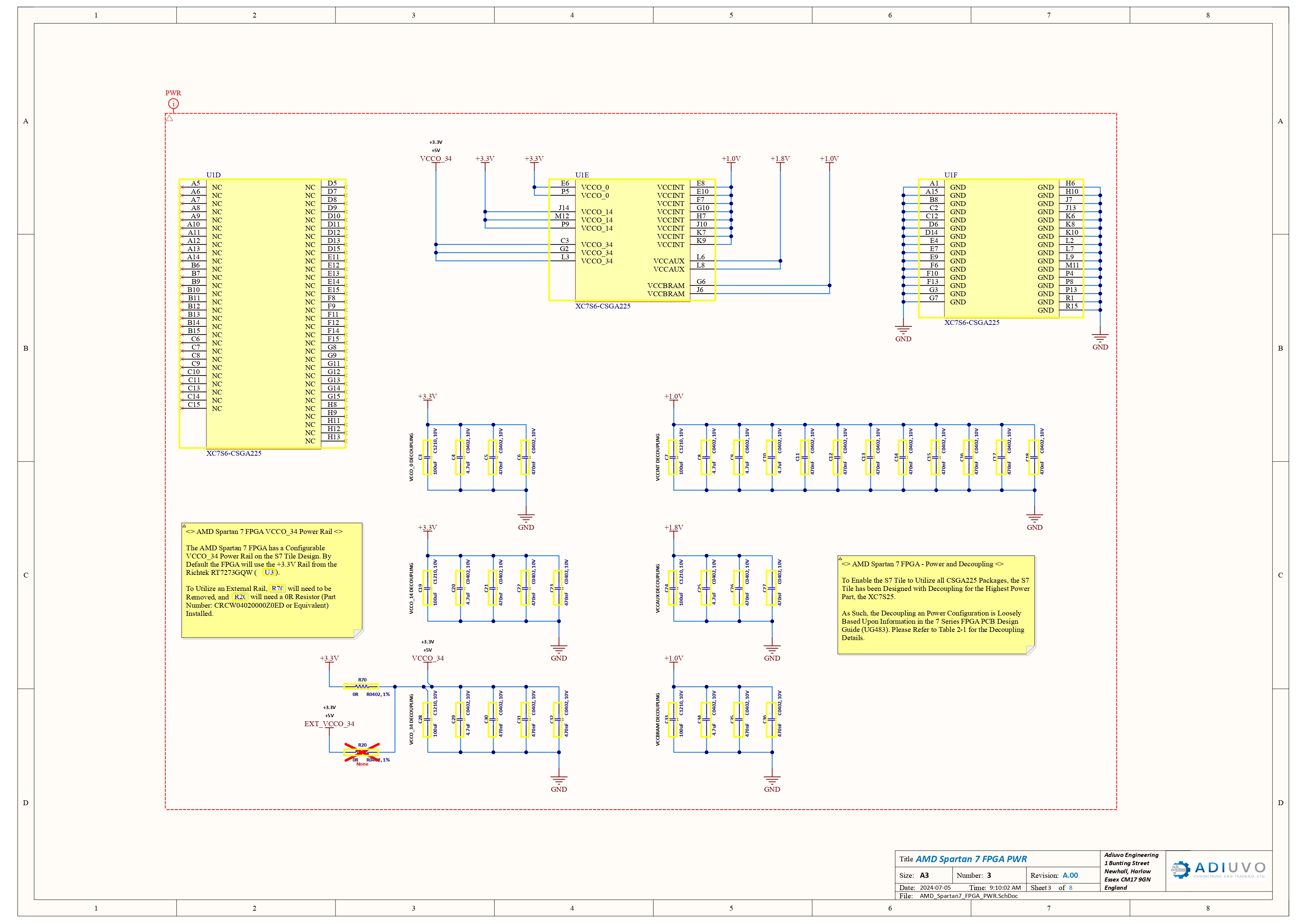This screenshot has height=924, width=1308.
Task: Click the VCCO_0 DECOUPLING label
Action: click(x=411, y=457)
